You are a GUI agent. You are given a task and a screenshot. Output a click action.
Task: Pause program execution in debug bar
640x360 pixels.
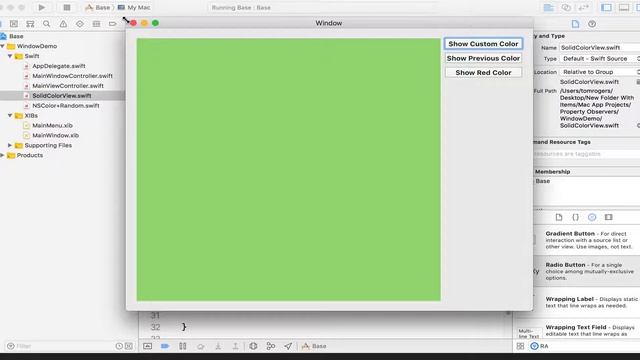tap(182, 346)
